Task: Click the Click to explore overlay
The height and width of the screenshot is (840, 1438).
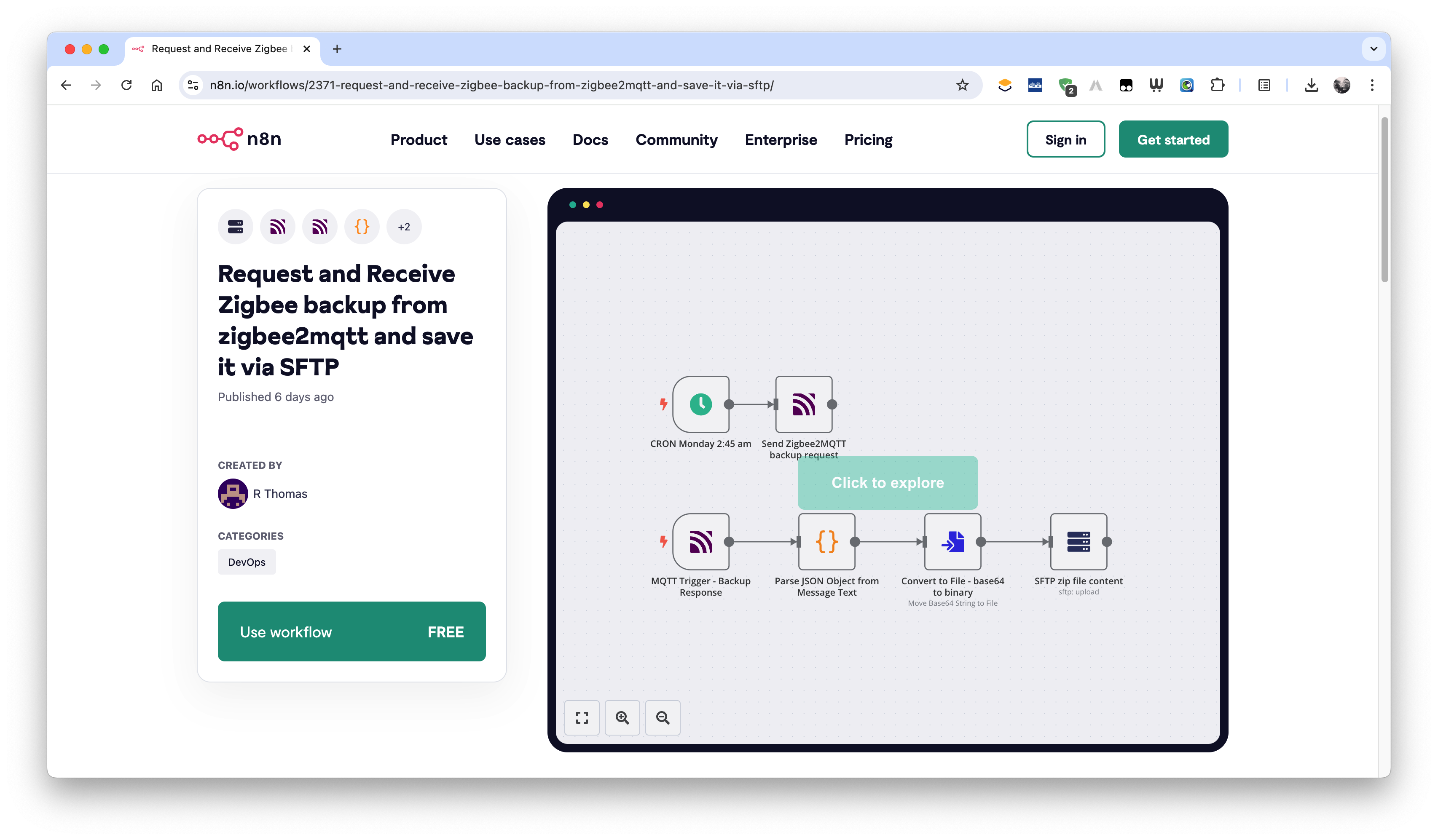Action: pos(887,482)
